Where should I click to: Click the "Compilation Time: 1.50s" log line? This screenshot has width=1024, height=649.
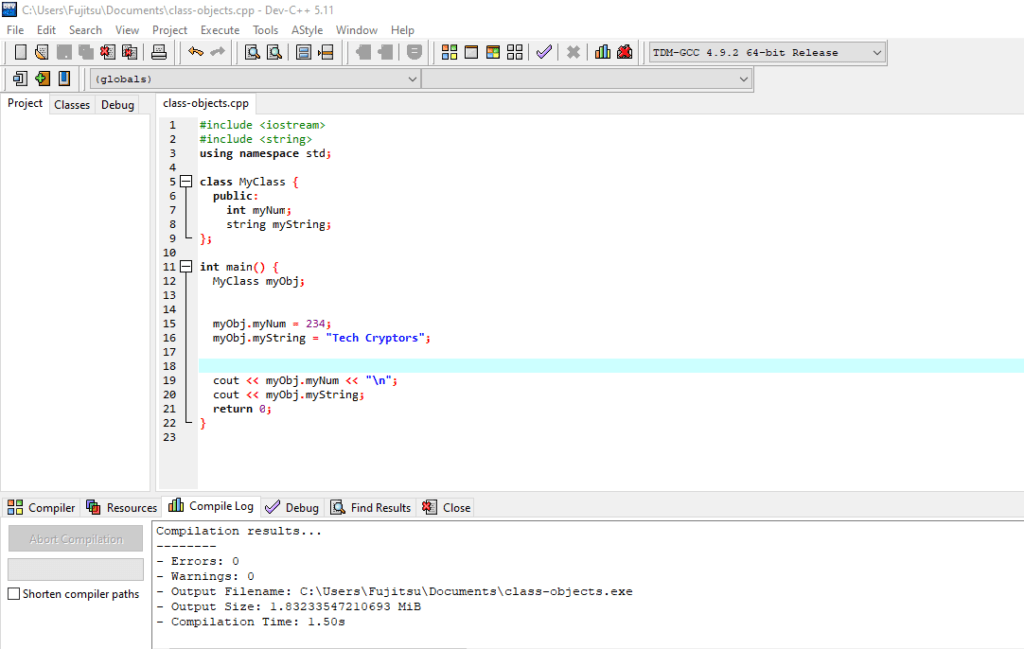tap(251, 622)
